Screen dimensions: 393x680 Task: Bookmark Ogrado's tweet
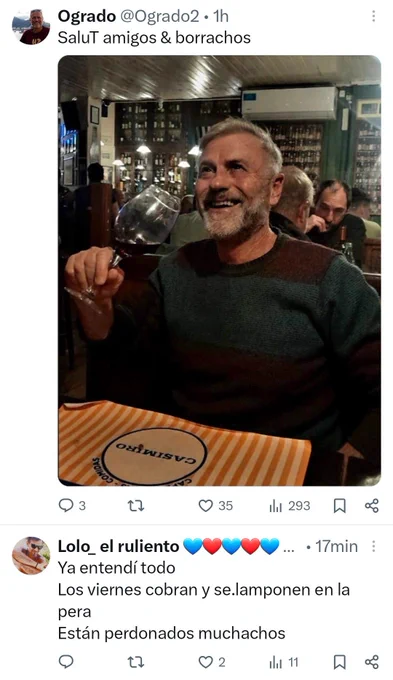pos(340,505)
